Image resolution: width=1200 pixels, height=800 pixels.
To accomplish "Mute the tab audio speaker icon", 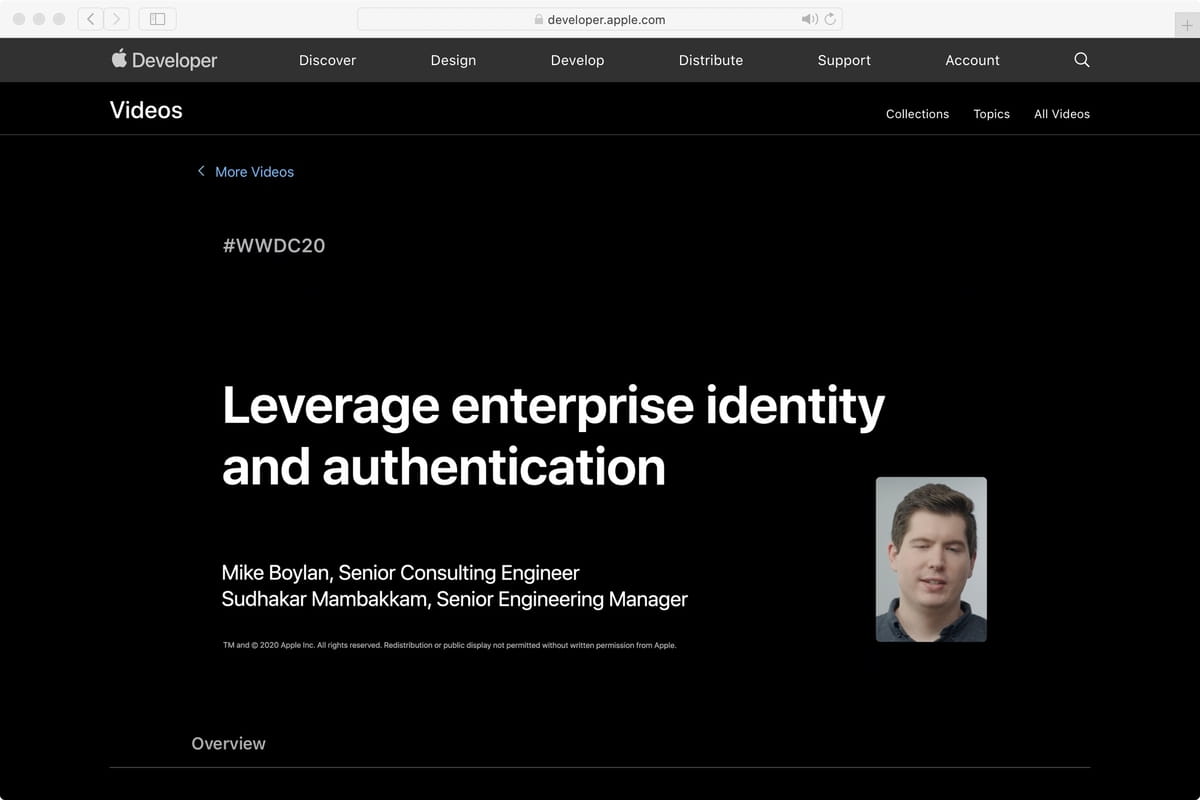I will (x=809, y=19).
